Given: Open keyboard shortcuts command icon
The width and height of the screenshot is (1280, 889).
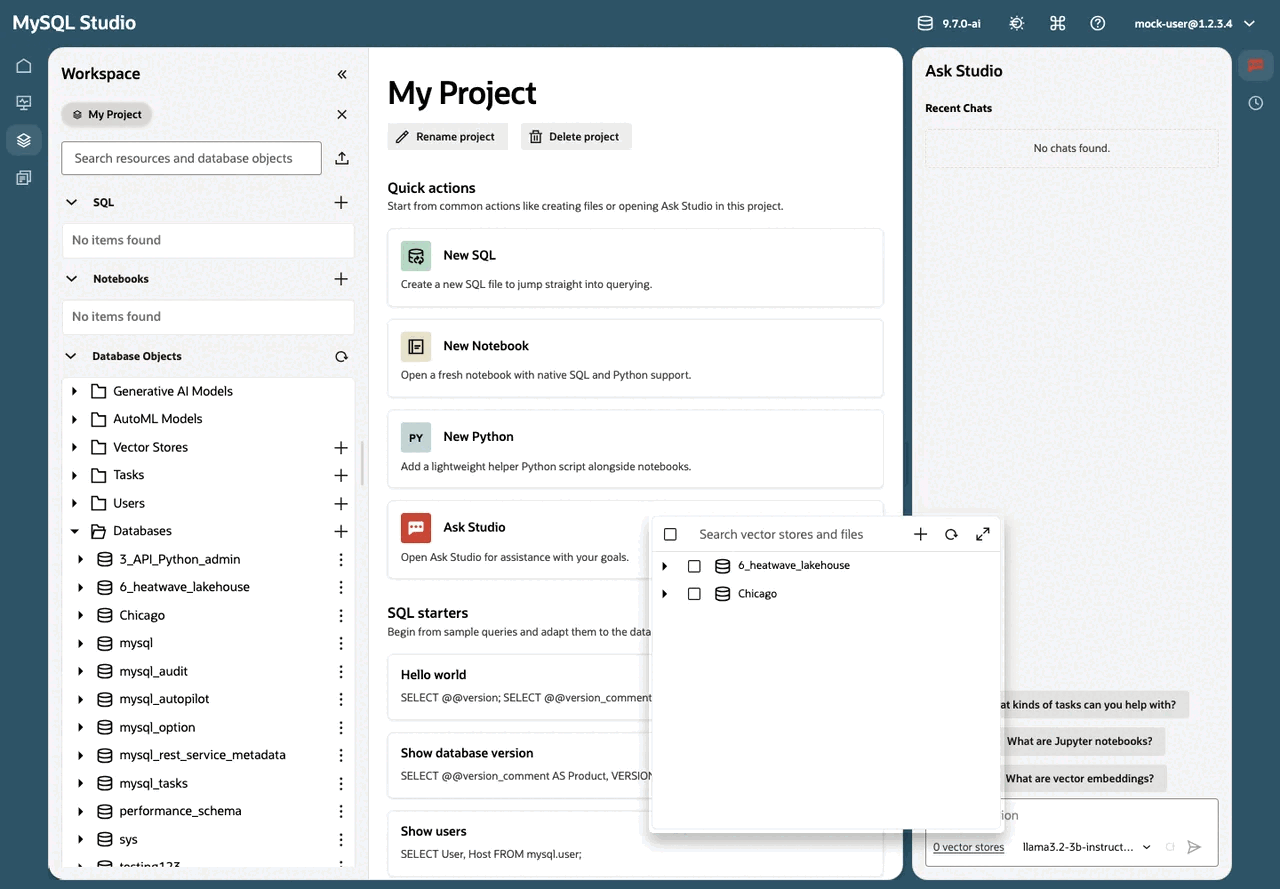Looking at the screenshot, I should [x=1057, y=23].
